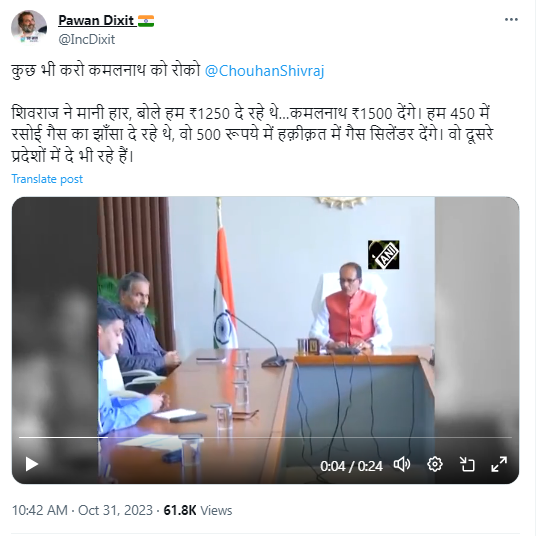Click the first line of Hindi tweet text

tap(168, 71)
